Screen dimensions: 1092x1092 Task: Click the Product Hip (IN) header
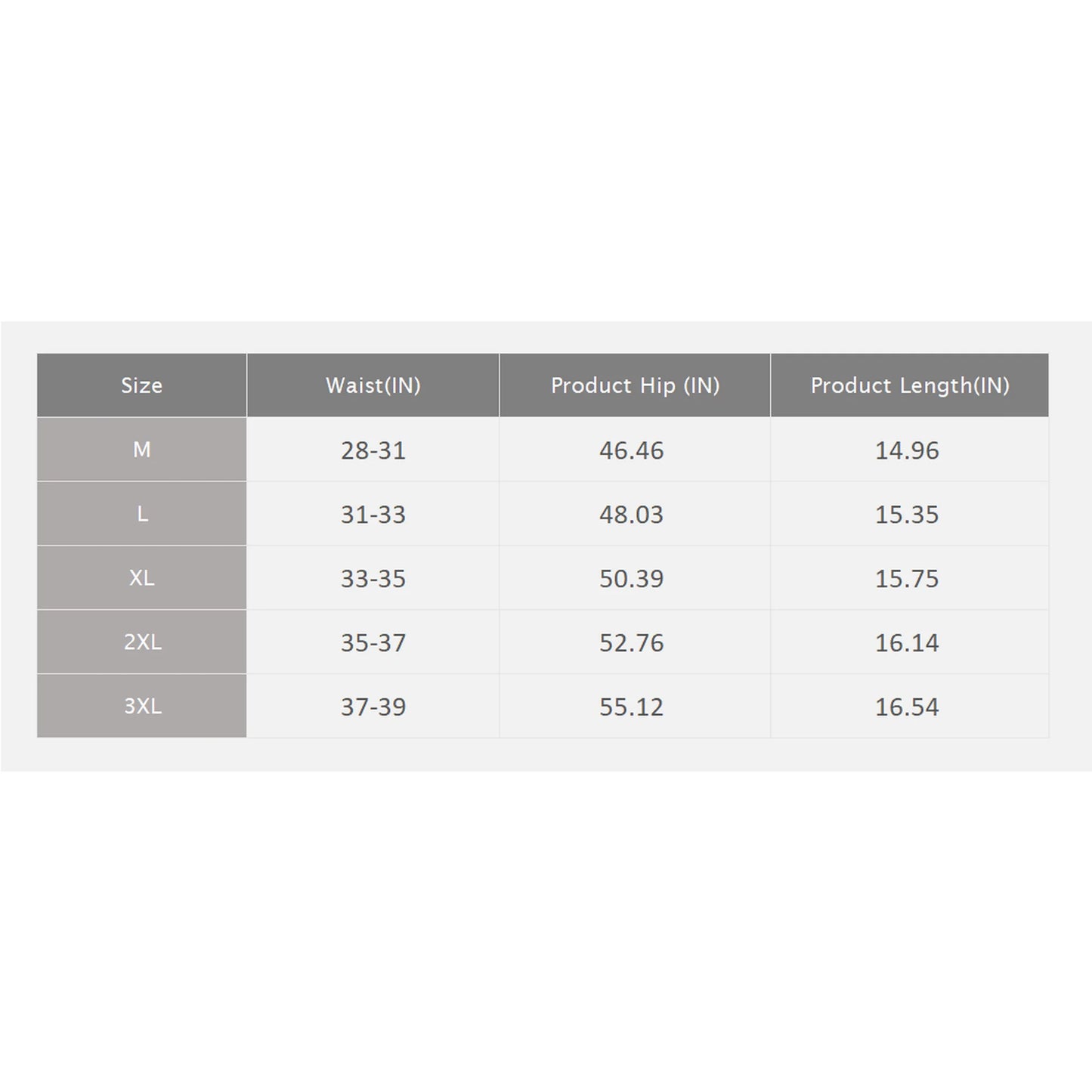(635, 385)
